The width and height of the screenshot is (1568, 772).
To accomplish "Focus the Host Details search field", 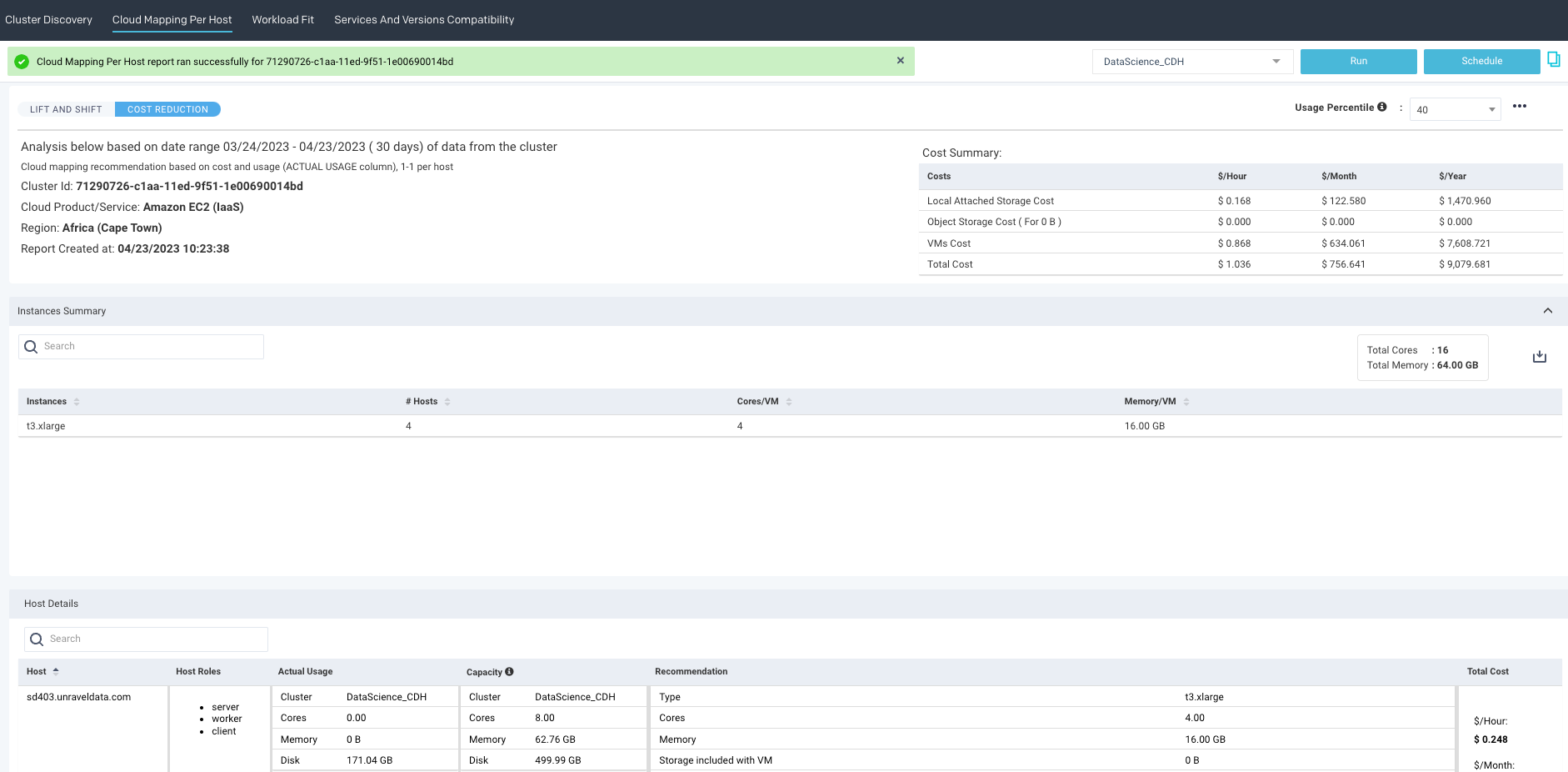I will click(x=146, y=639).
